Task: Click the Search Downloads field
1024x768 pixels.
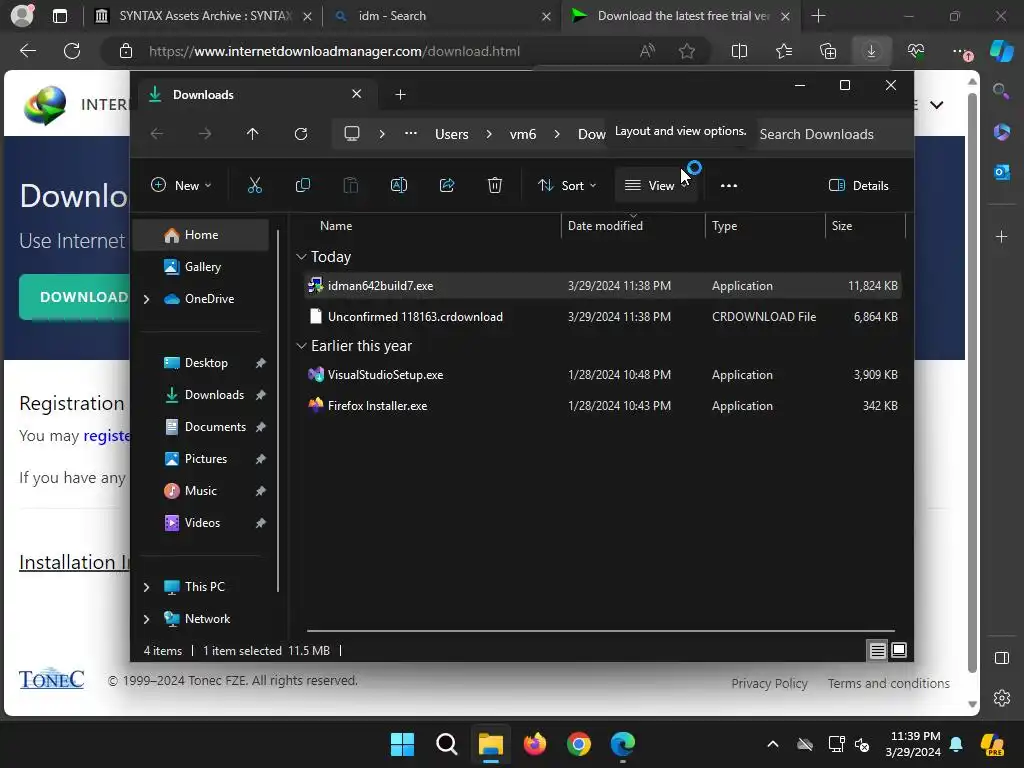Action: pyautogui.click(x=832, y=134)
